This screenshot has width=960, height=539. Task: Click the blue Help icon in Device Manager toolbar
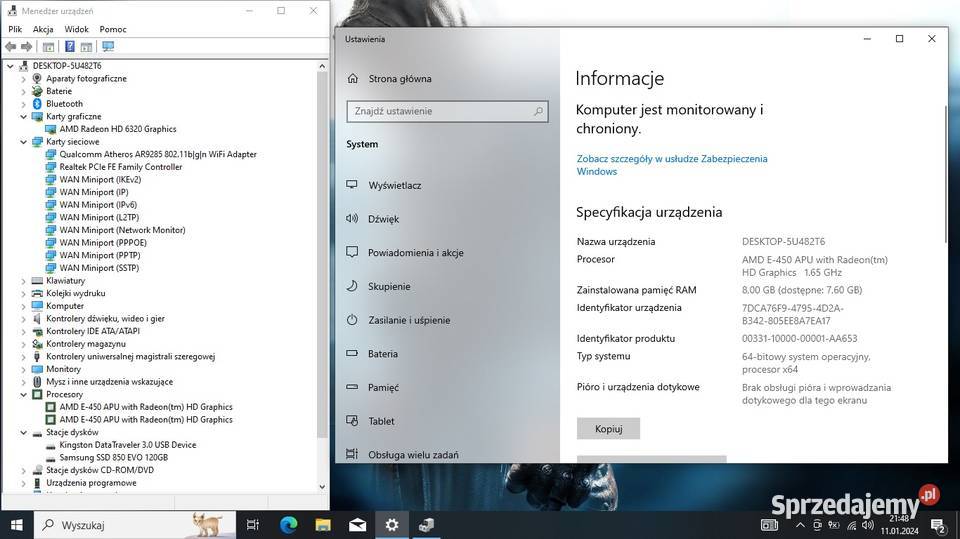pyautogui.click(x=70, y=47)
